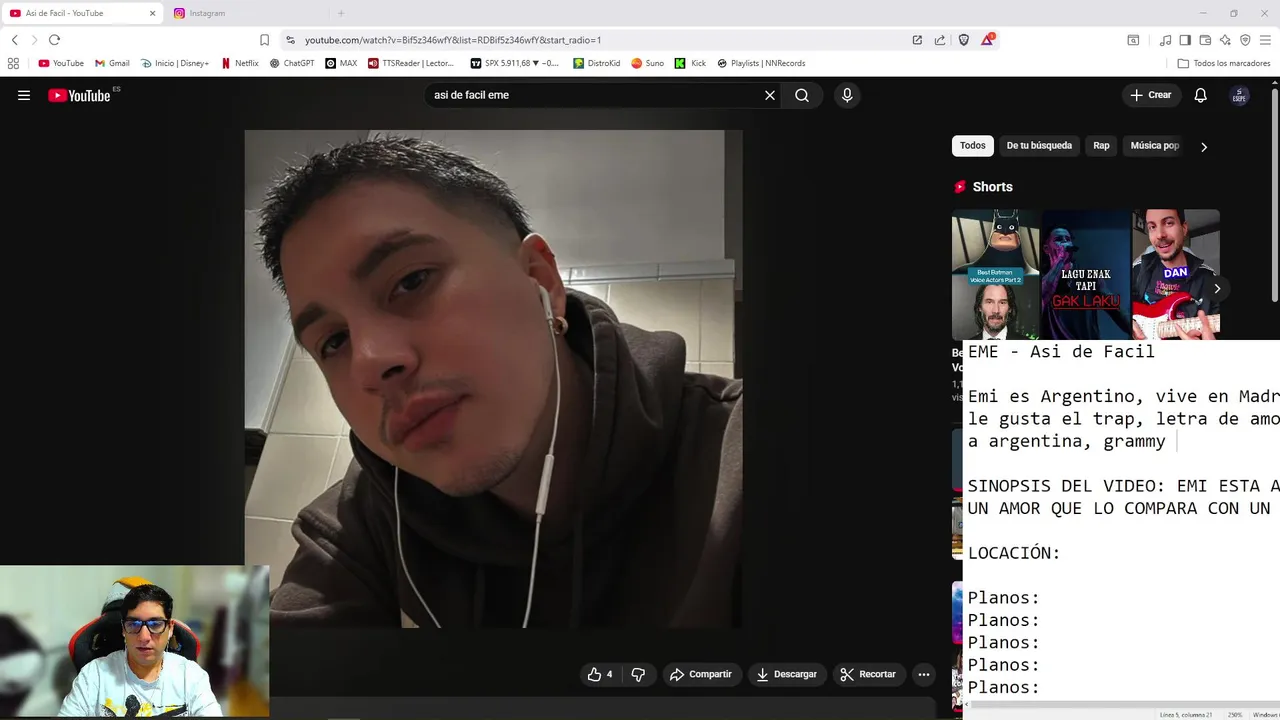Image resolution: width=1280 pixels, height=720 pixels.
Task: Open YouTube notifications bell
Action: click(x=1201, y=95)
